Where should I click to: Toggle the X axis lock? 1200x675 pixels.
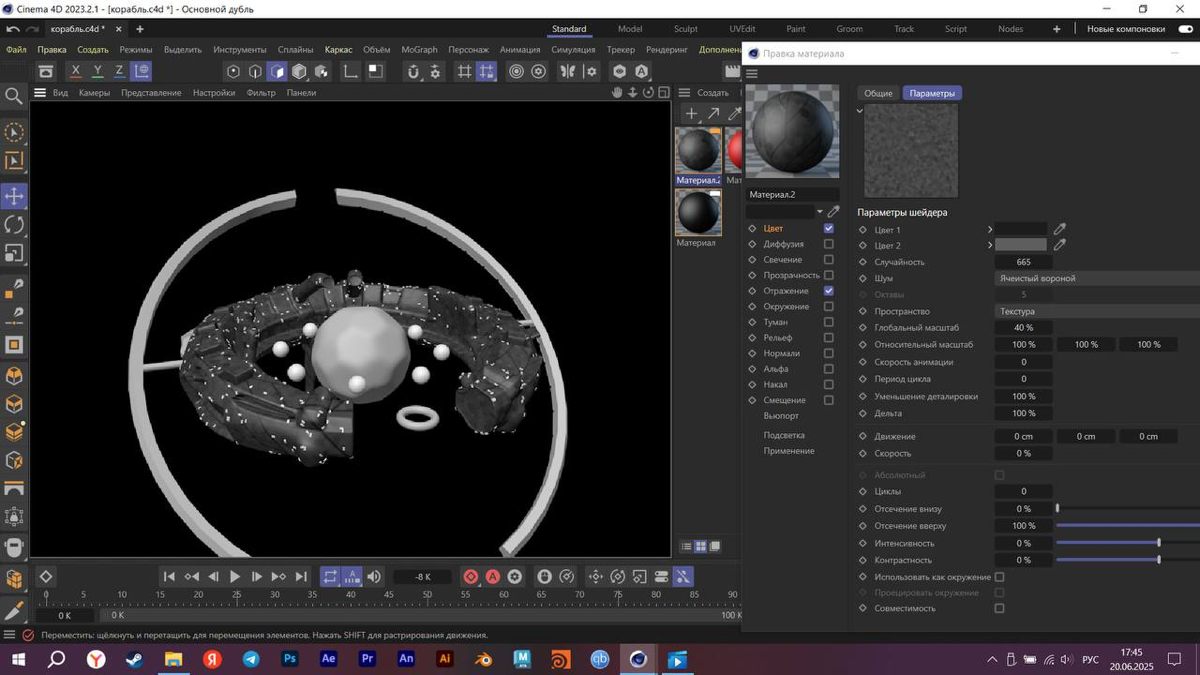pos(75,71)
